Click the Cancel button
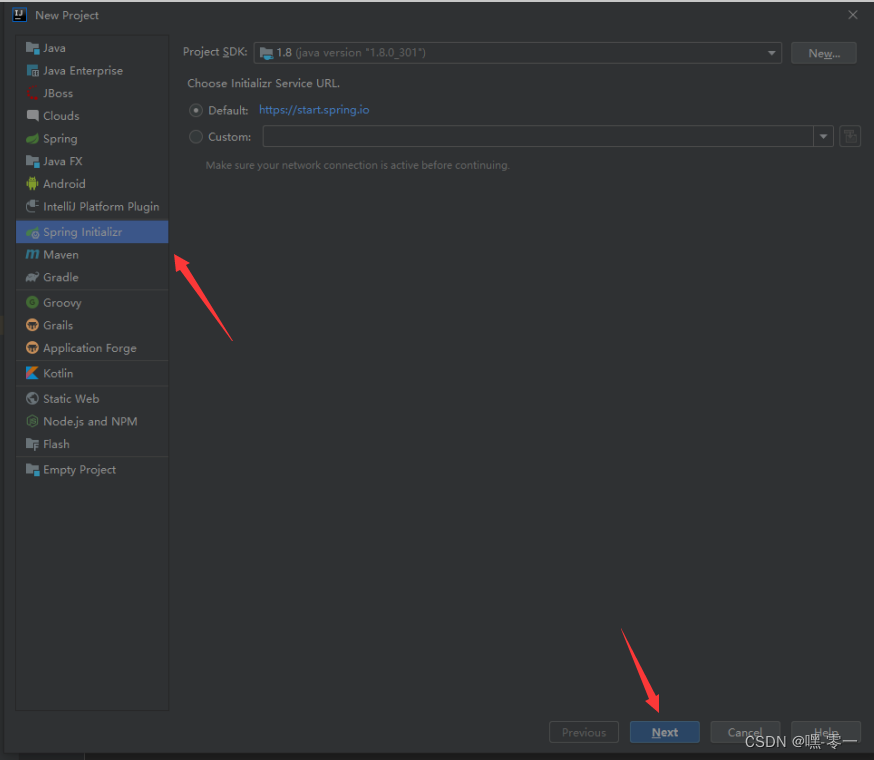874x760 pixels. [745, 732]
